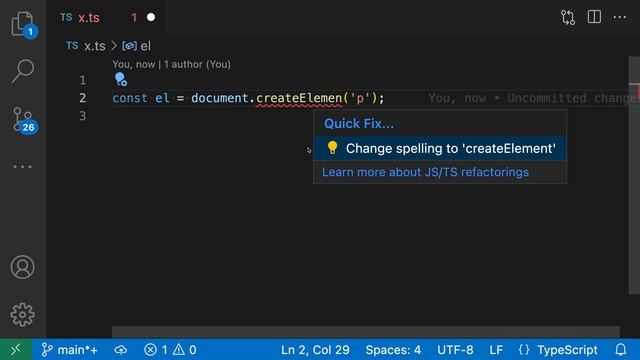Viewport: 640px width, 360px height.
Task: Click the TypeScript braces icon in status bar
Action: 524,350
